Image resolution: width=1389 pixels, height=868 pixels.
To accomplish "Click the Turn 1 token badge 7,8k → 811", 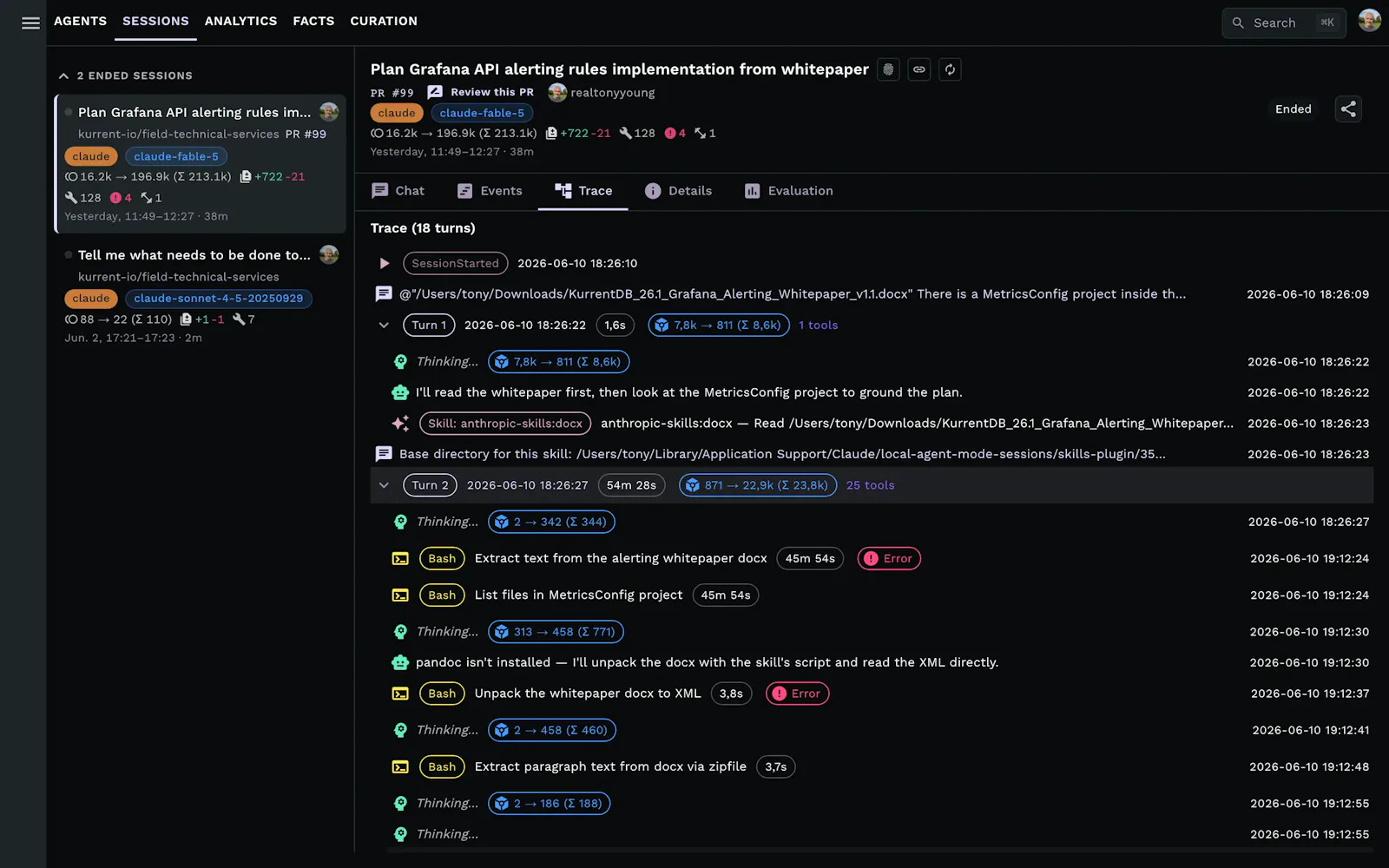I will point(718,325).
